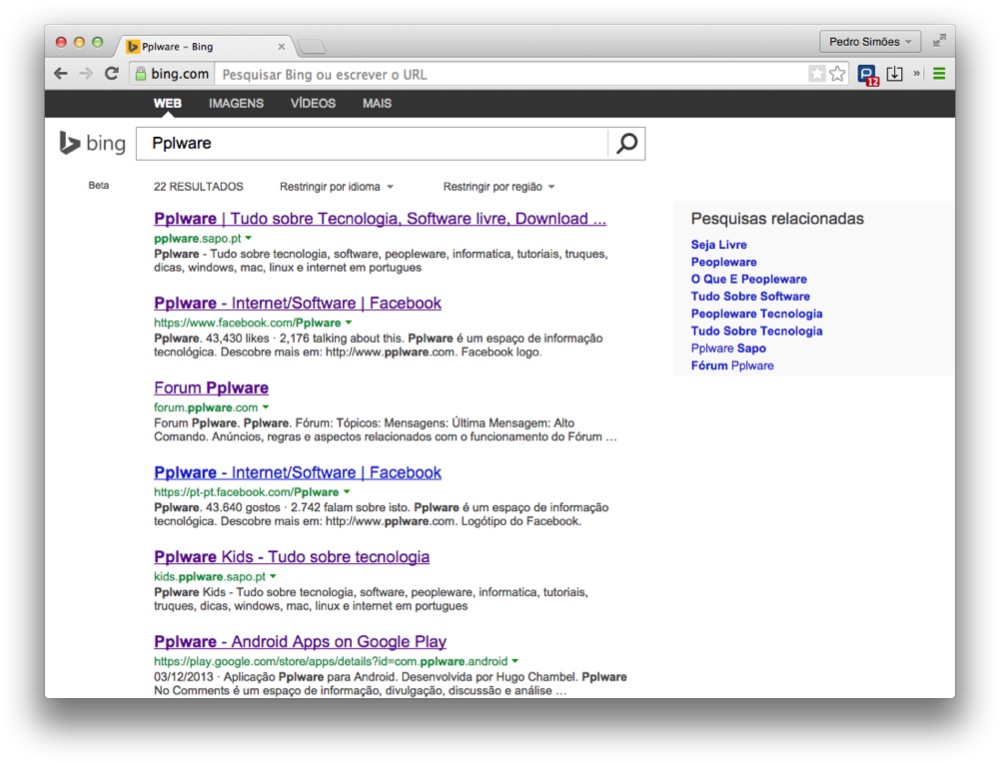Viewport: 1000px width, 763px height.
Task: Click the 22 RESULTADOS text
Action: click(x=198, y=186)
